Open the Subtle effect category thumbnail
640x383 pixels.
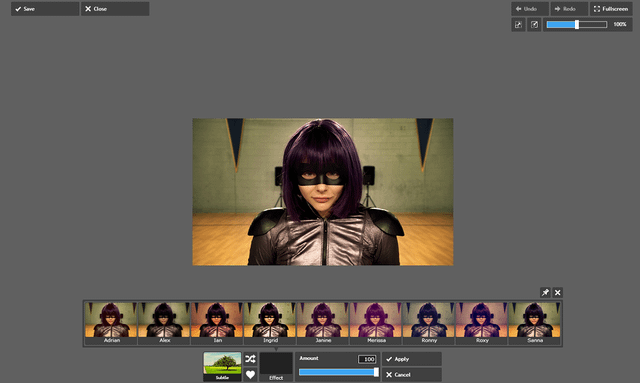[222, 366]
